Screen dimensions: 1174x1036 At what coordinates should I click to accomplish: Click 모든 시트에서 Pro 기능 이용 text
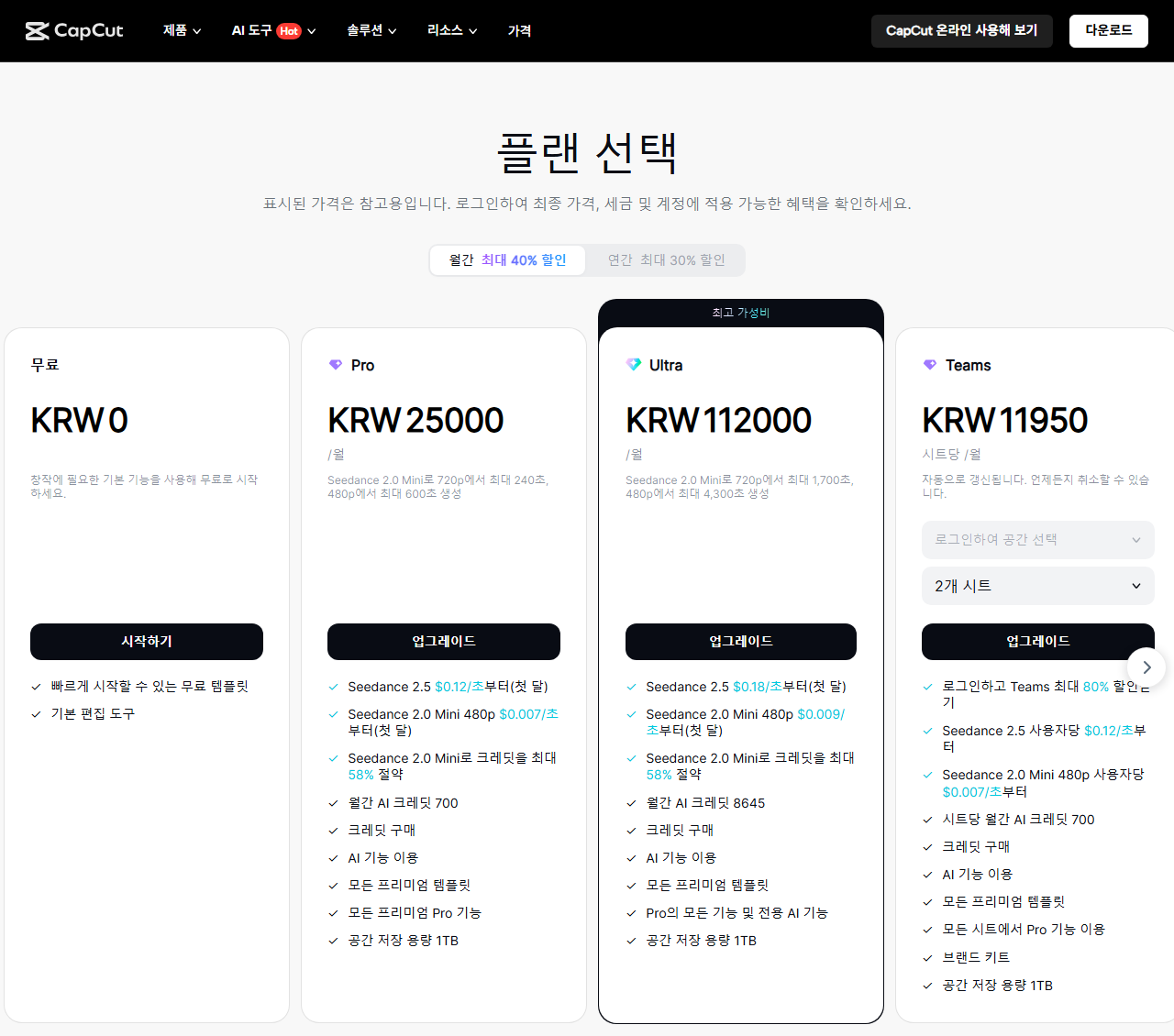[x=1024, y=930]
